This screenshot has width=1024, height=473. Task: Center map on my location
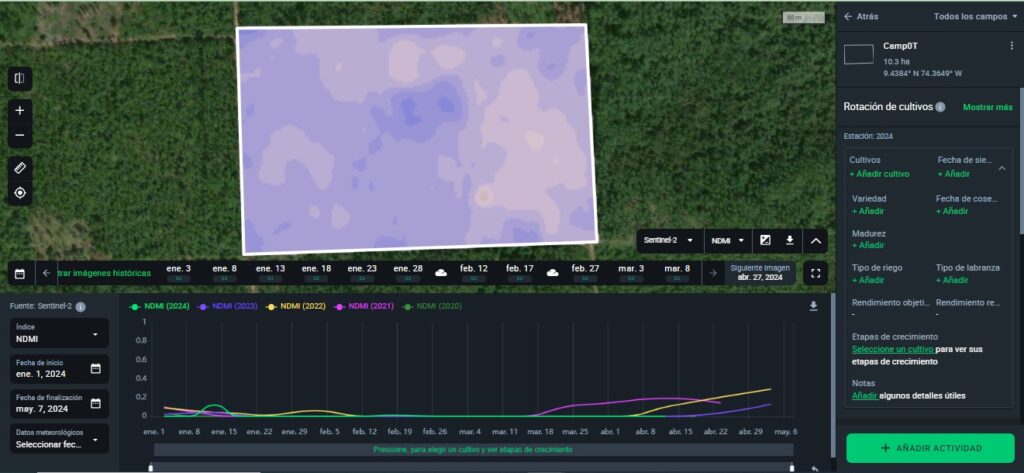tap(20, 192)
